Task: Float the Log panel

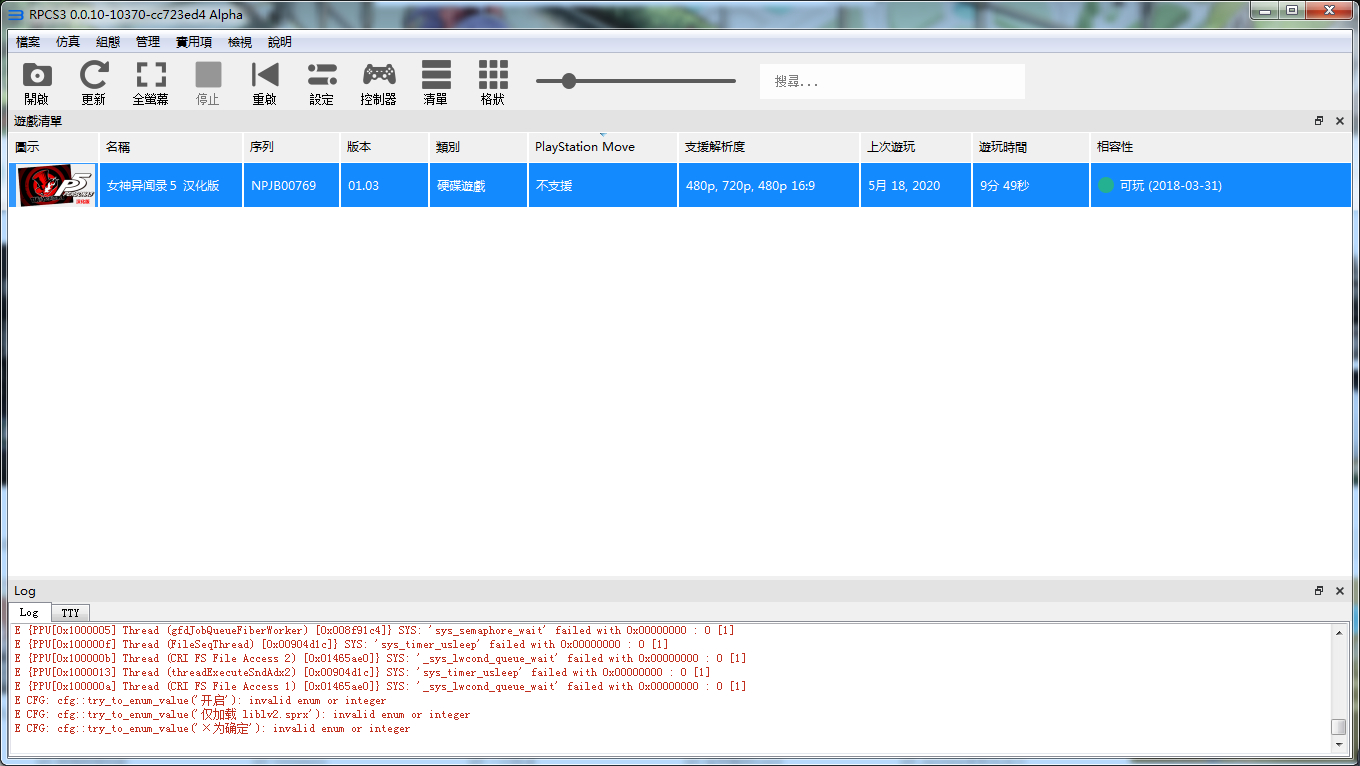Action: pos(1319,591)
